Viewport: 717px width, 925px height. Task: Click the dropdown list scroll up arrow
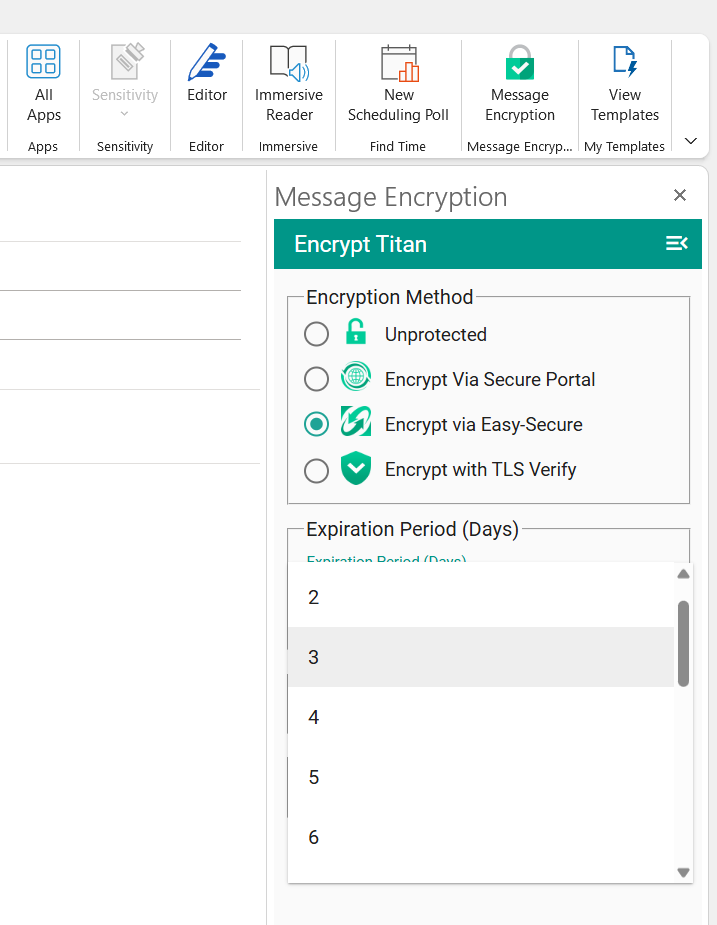[x=683, y=574]
